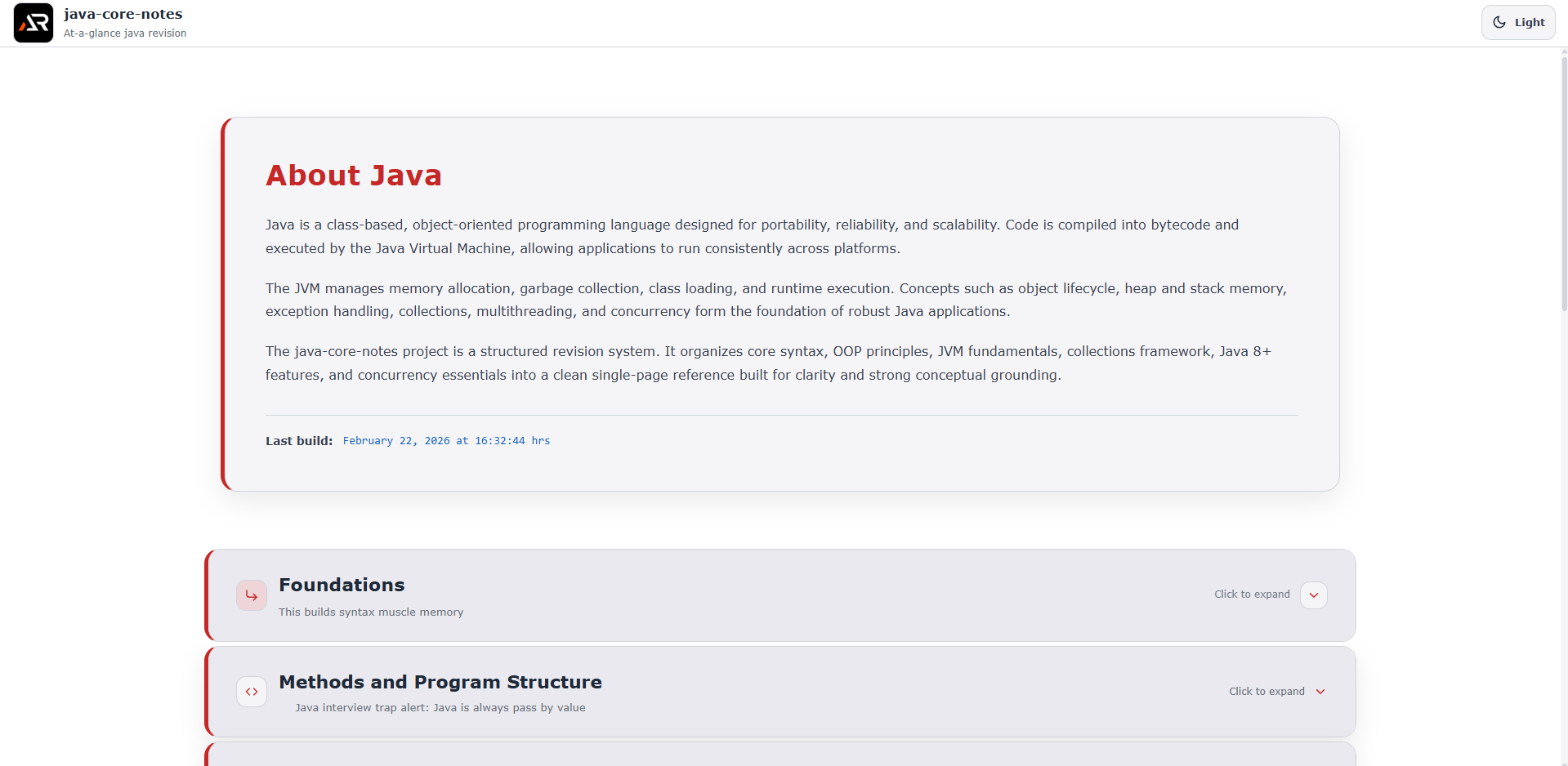Toggle the Light theme switch label
Viewport: 1568px width, 766px height.
pyautogui.click(x=1529, y=23)
